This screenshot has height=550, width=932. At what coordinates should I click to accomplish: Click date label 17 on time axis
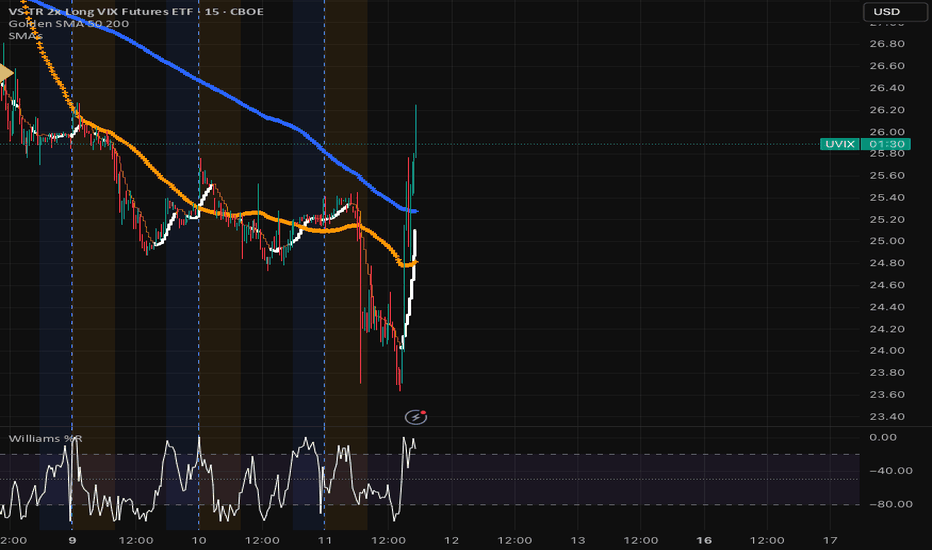point(830,540)
